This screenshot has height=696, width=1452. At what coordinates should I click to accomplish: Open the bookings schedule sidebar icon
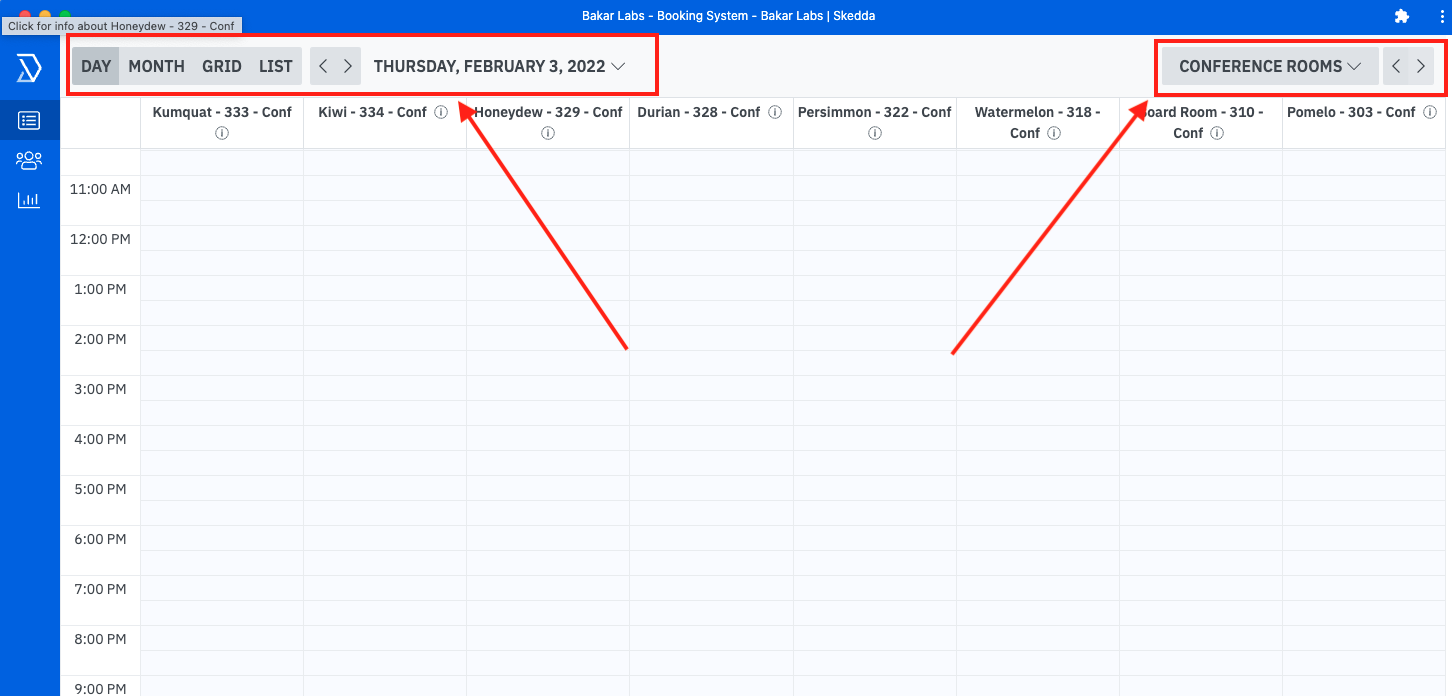pos(29,121)
